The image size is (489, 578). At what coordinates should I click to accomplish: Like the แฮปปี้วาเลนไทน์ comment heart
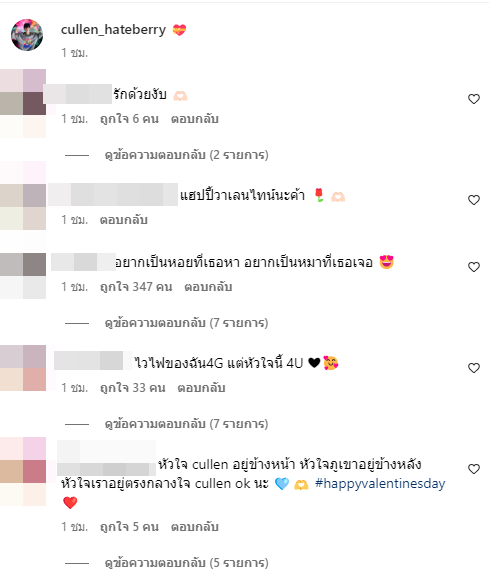point(474,200)
